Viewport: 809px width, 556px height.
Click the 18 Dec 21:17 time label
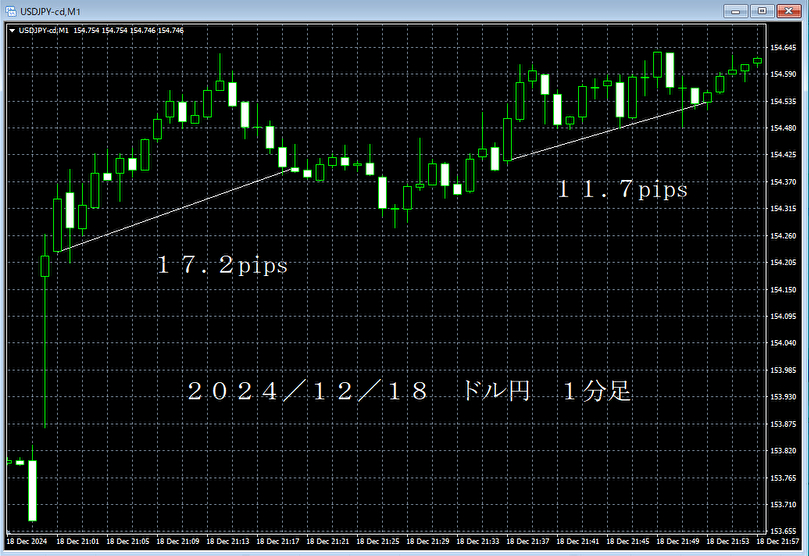pos(278,542)
